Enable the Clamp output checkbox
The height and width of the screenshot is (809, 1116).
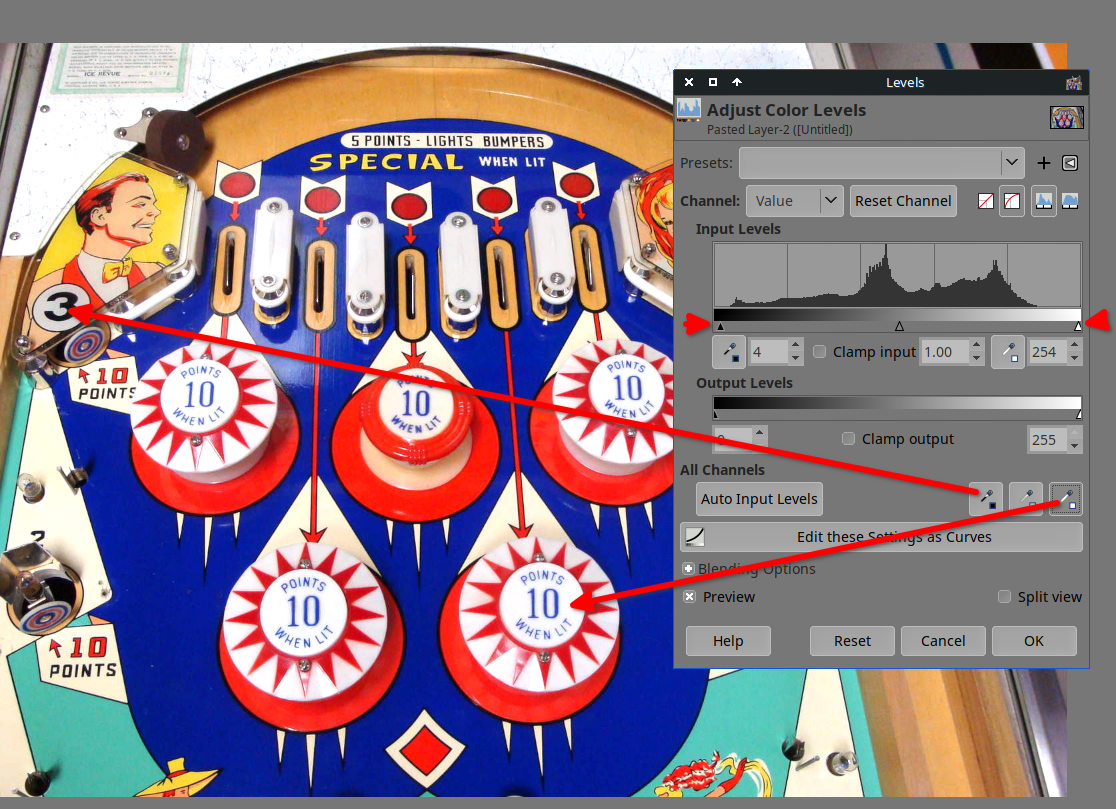[x=848, y=438]
